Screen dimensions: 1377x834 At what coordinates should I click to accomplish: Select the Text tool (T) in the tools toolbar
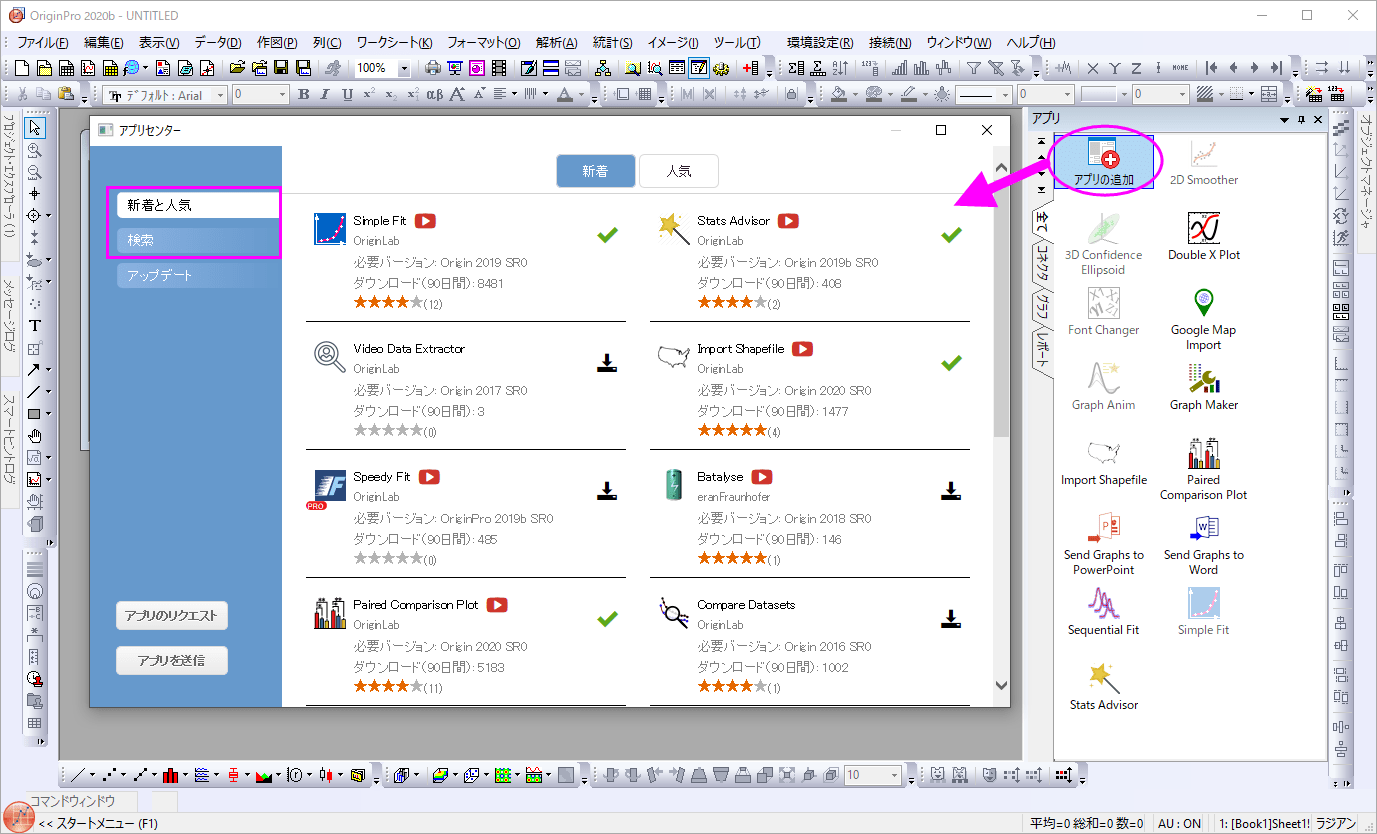point(35,325)
